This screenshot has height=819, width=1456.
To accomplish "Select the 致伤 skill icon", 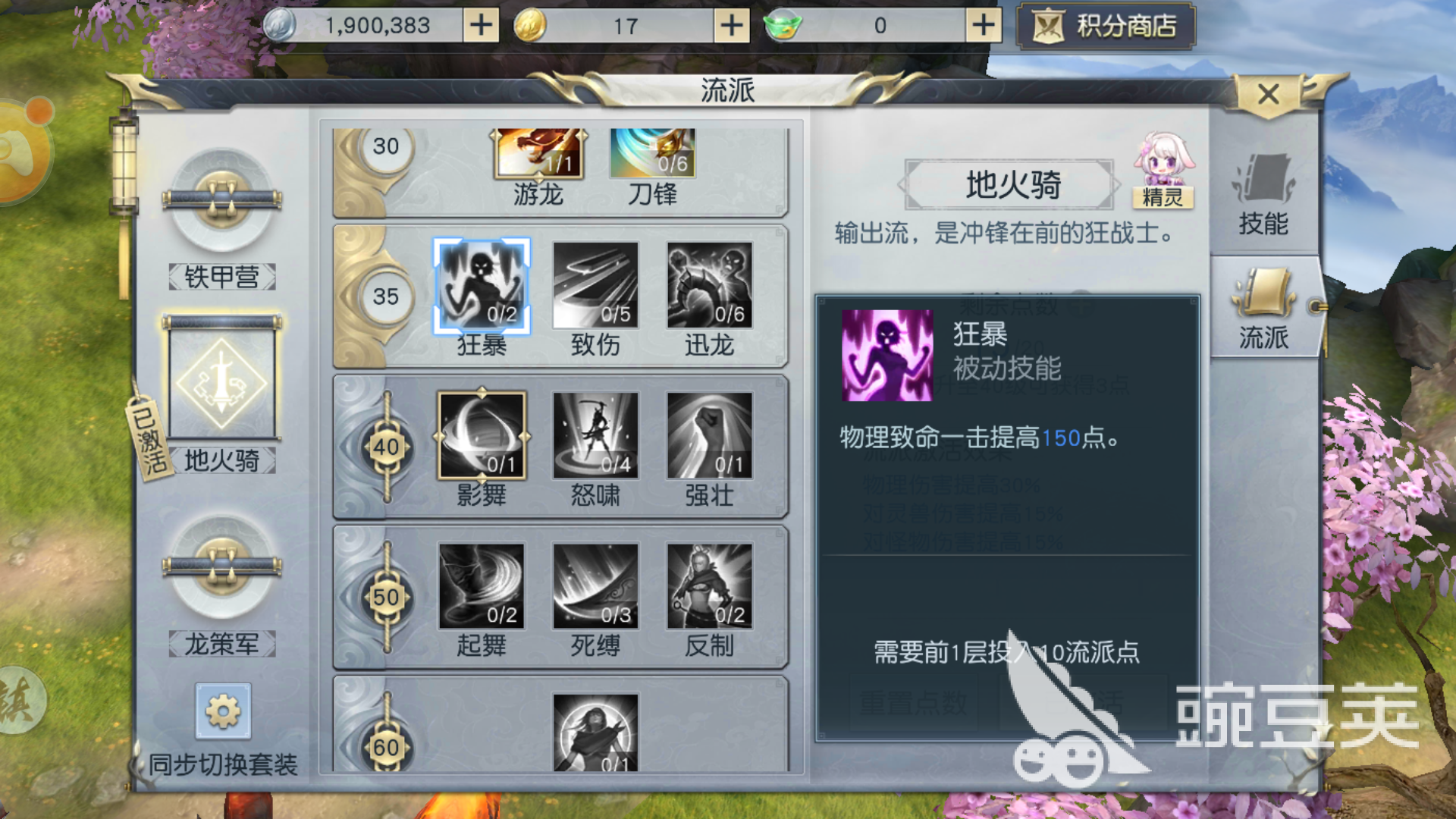I will coord(595,285).
